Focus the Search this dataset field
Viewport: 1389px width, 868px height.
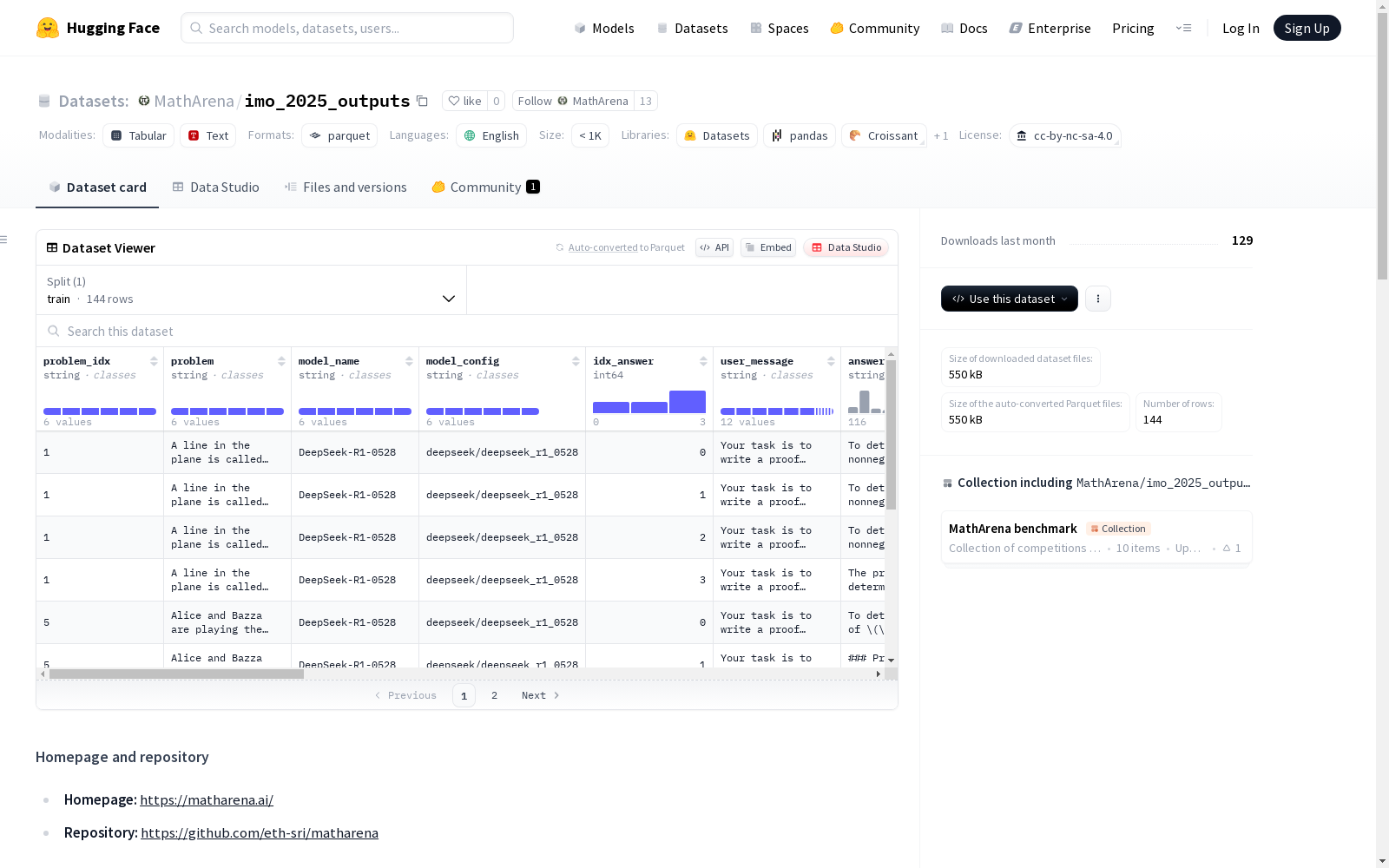pos(467,332)
